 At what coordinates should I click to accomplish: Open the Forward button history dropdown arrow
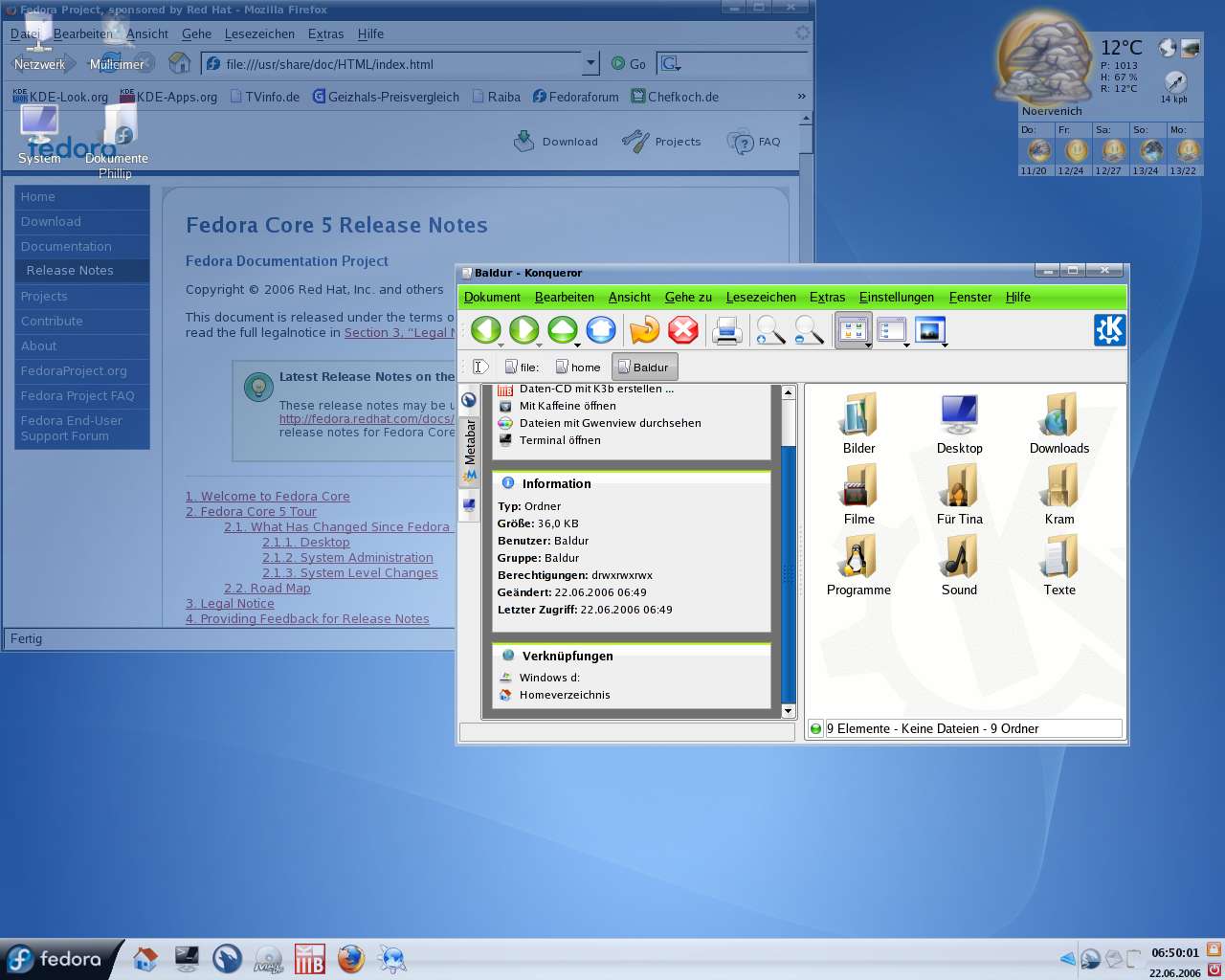tap(539, 345)
